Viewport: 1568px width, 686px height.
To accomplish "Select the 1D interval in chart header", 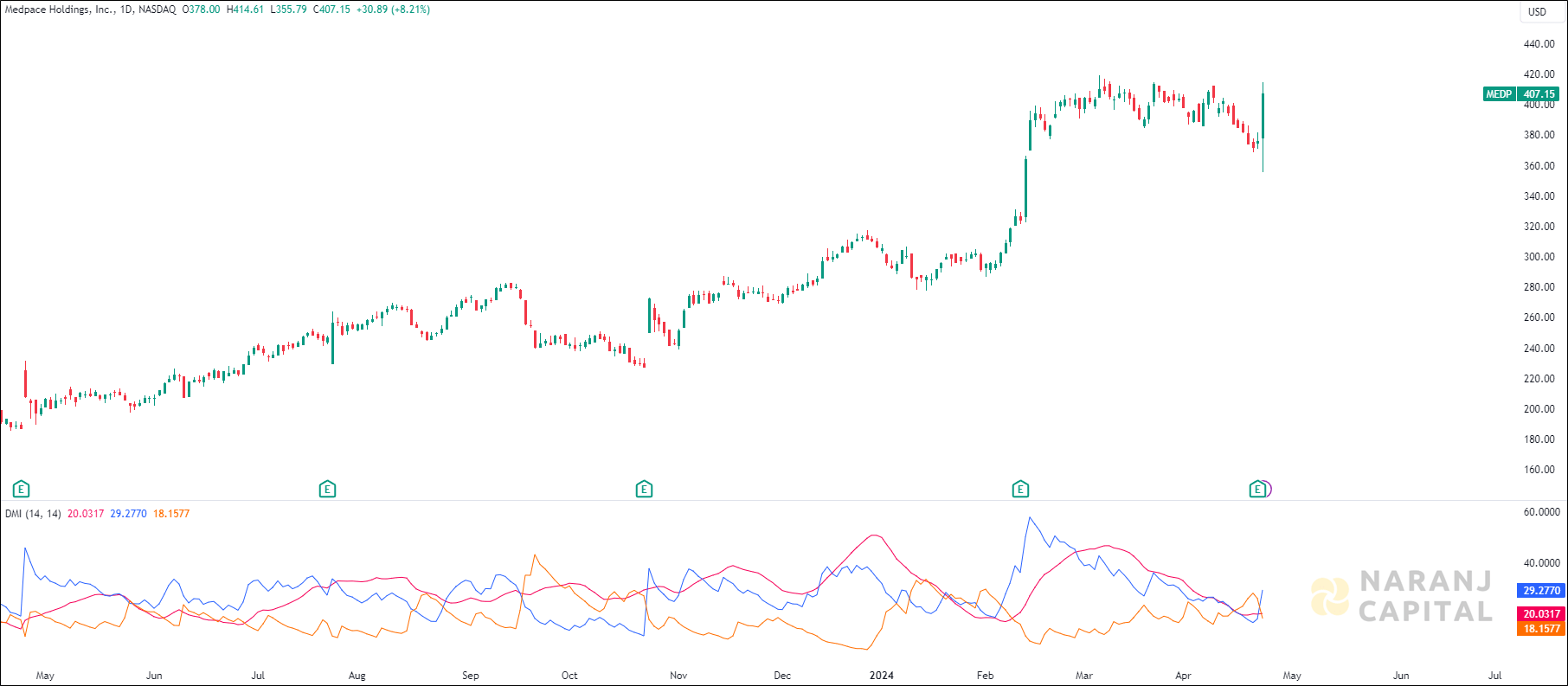I will [x=126, y=10].
